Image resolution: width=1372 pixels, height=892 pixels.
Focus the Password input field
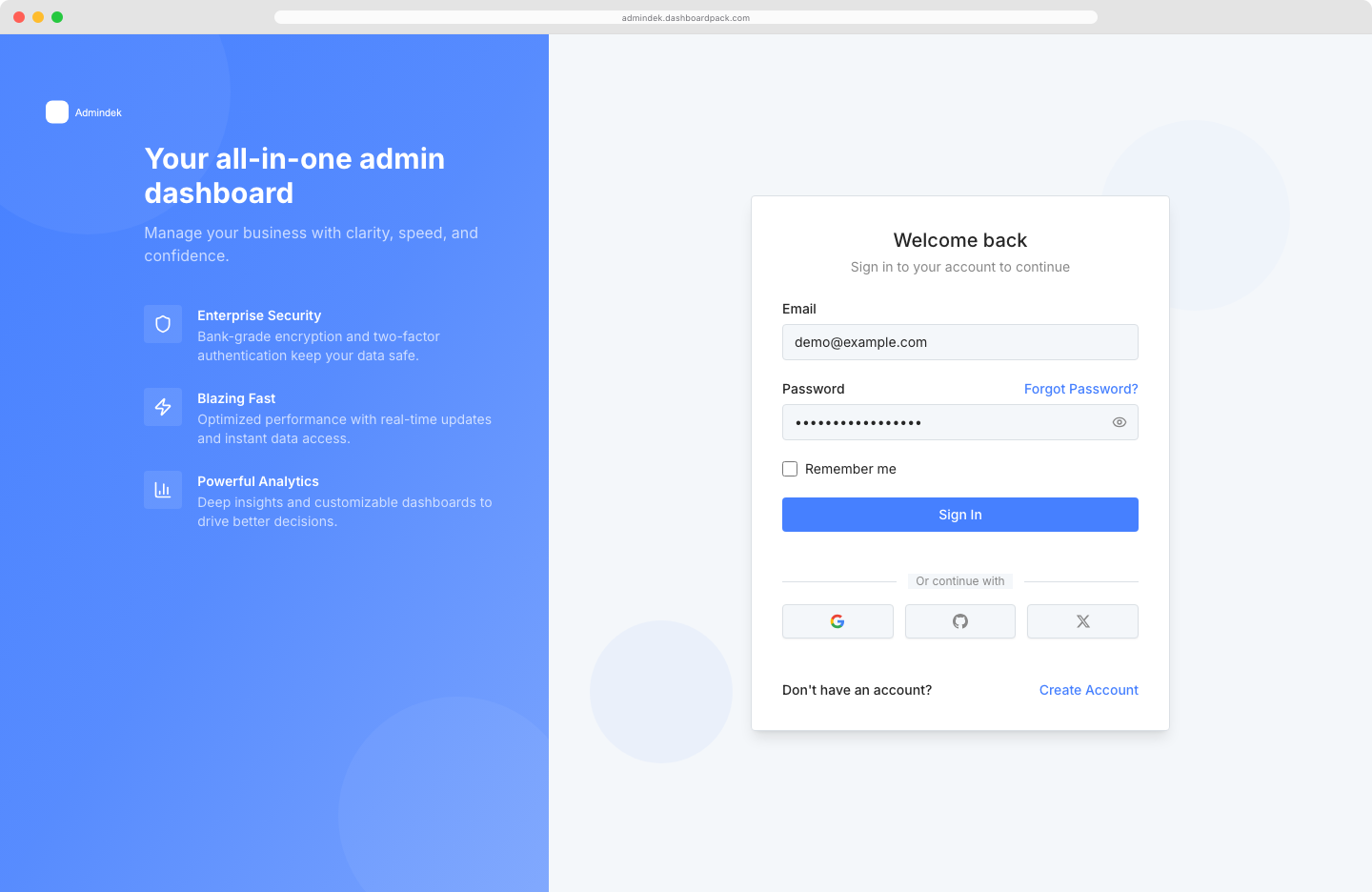(x=960, y=422)
